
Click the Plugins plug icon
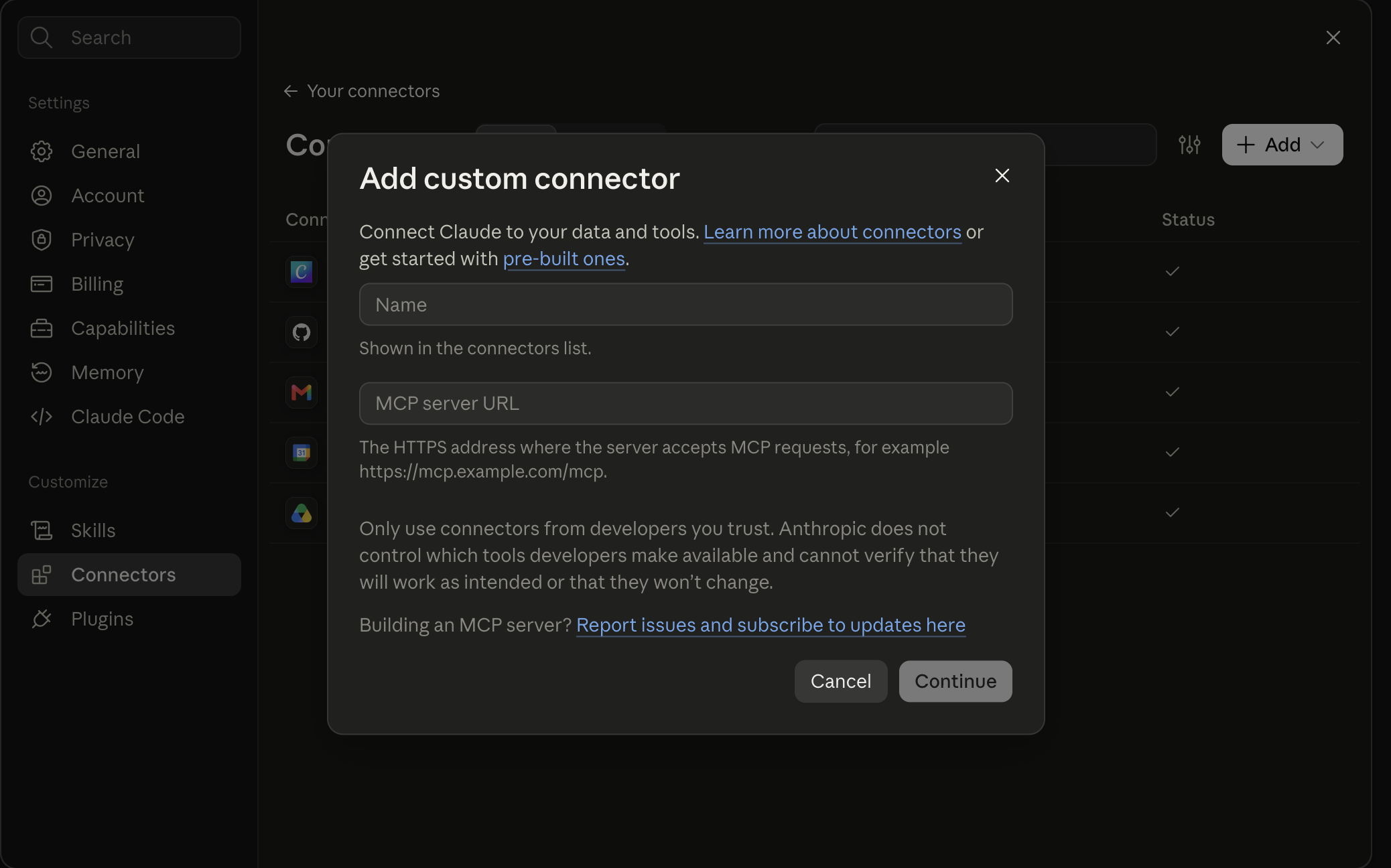(42, 619)
